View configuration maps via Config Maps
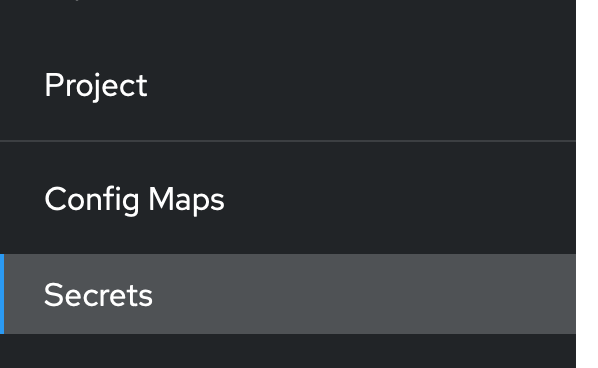This screenshot has height=368, width=598. (x=288, y=199)
